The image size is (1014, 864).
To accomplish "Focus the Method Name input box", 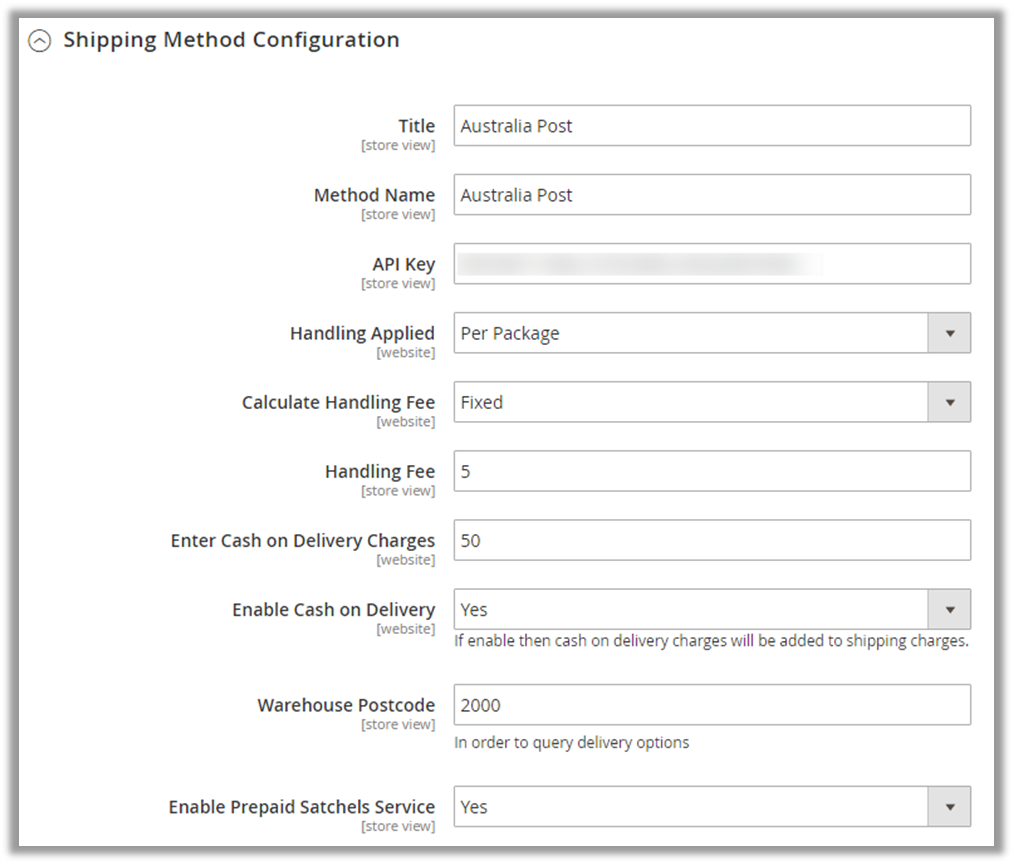I will [711, 195].
